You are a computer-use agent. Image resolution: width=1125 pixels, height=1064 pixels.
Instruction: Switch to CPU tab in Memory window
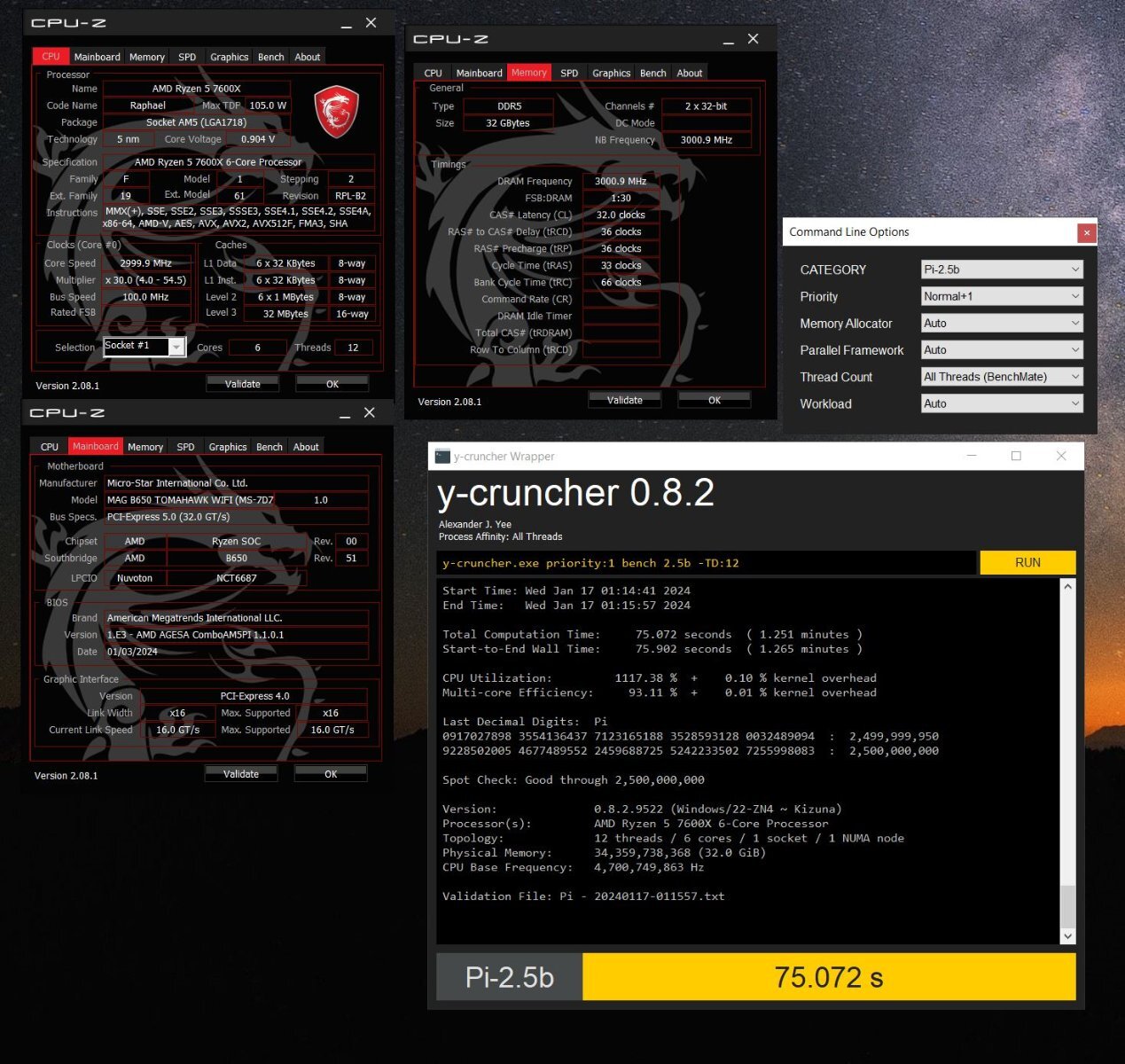pos(434,73)
